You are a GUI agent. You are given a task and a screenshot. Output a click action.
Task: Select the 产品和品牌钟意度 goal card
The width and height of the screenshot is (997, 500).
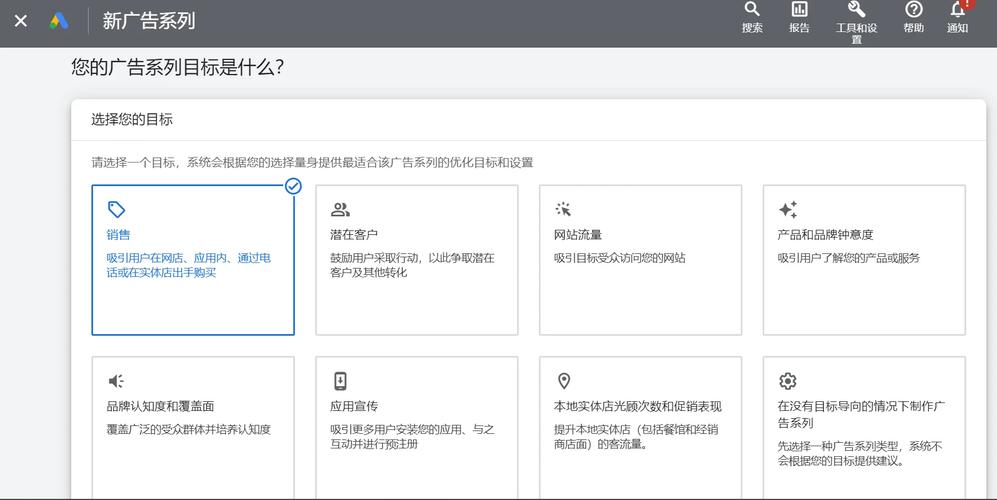(x=864, y=260)
